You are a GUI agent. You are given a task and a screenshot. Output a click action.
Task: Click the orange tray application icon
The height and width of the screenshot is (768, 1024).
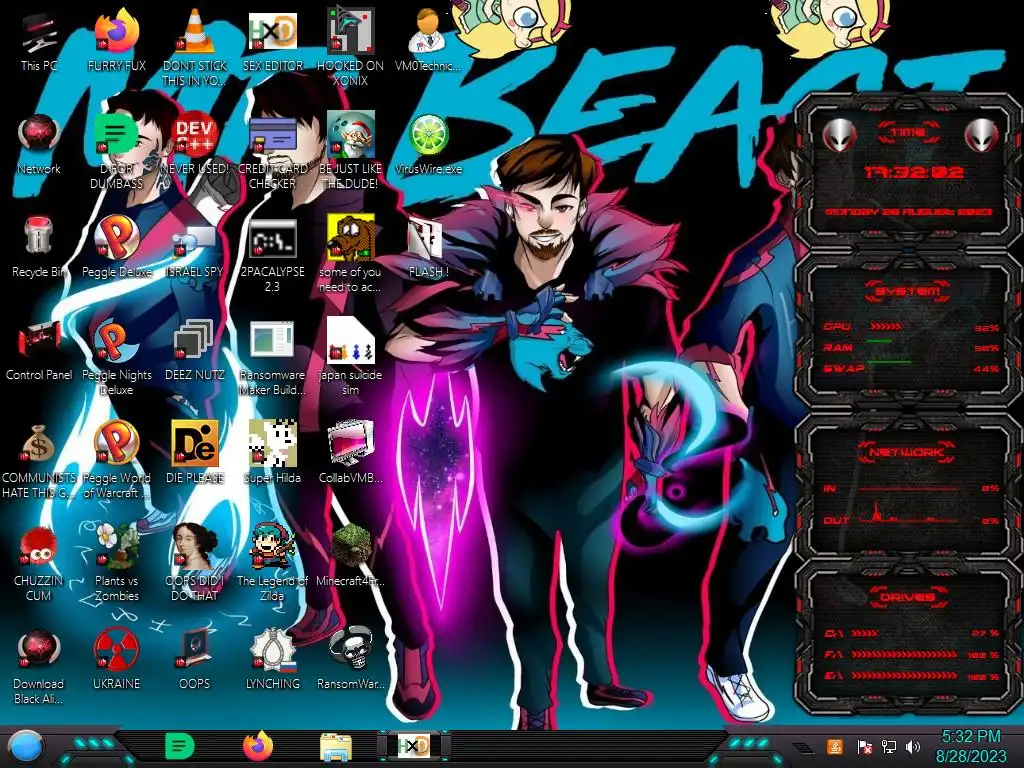(834, 746)
